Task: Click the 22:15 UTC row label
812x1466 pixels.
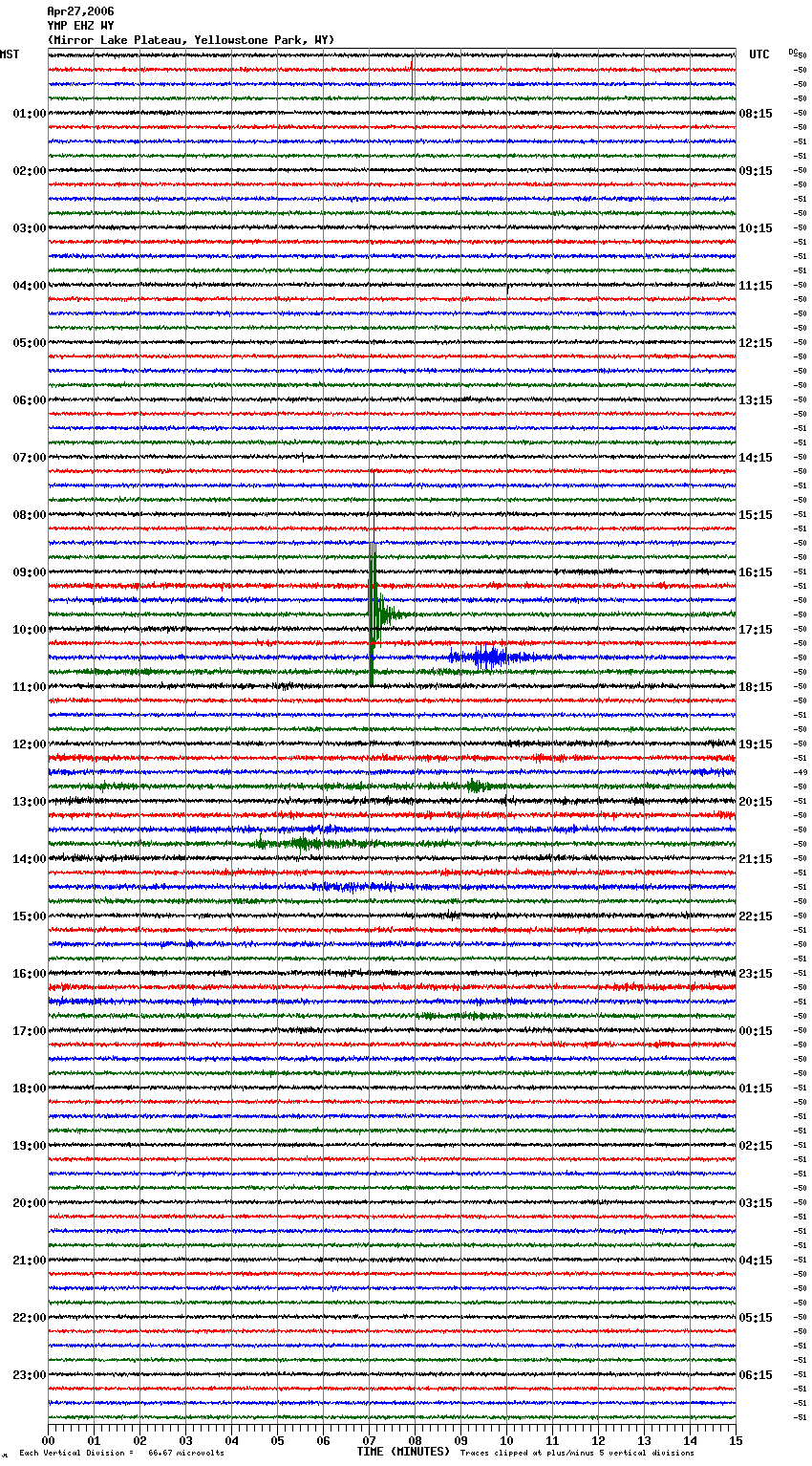Action: [756, 916]
